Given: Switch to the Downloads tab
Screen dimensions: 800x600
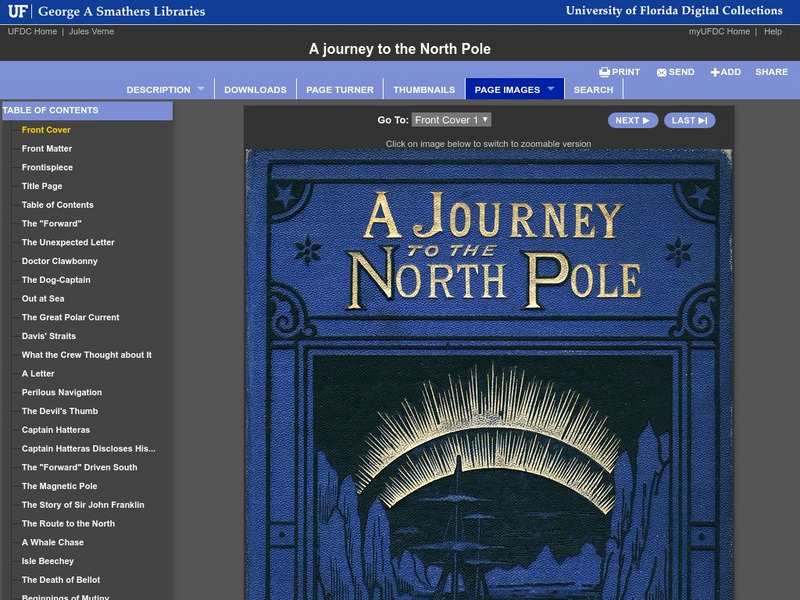Looking at the screenshot, I should coord(255,90).
